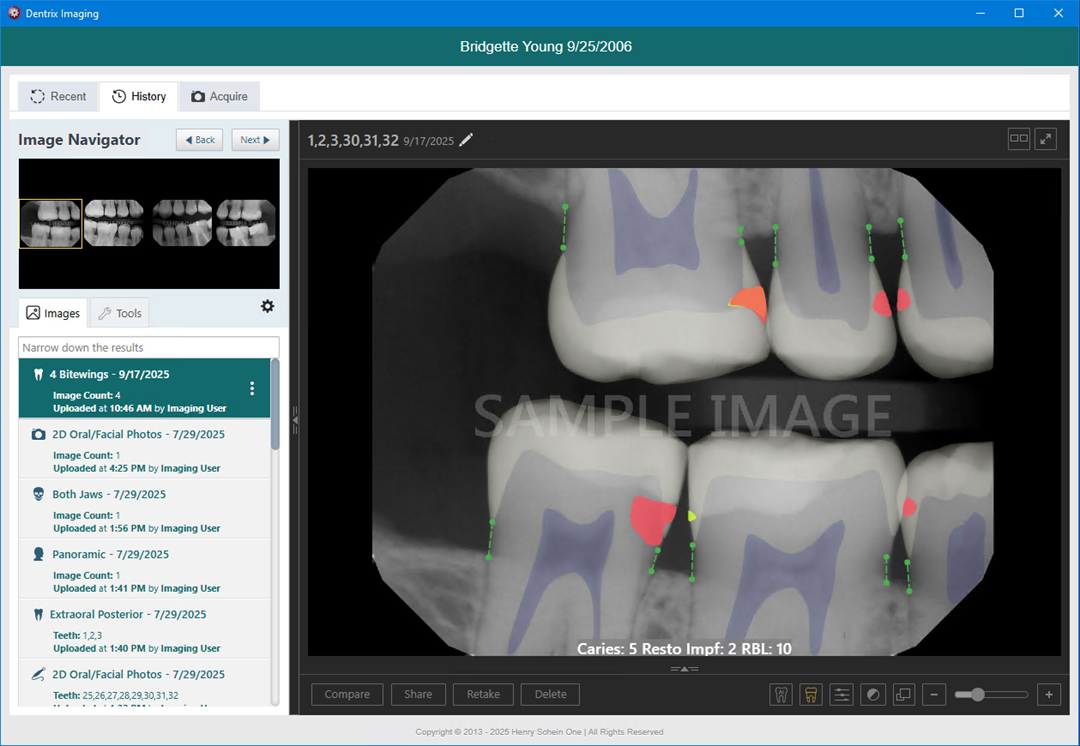This screenshot has height=746, width=1080.
Task: Open the navigator settings gear icon
Action: coord(267,306)
